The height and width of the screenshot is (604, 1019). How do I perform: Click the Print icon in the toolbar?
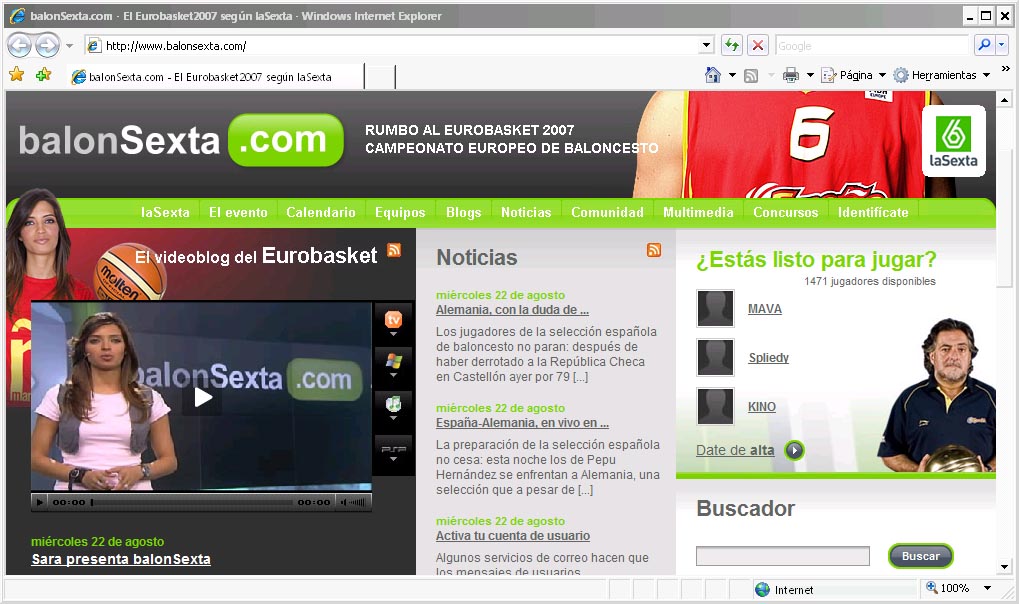click(791, 75)
